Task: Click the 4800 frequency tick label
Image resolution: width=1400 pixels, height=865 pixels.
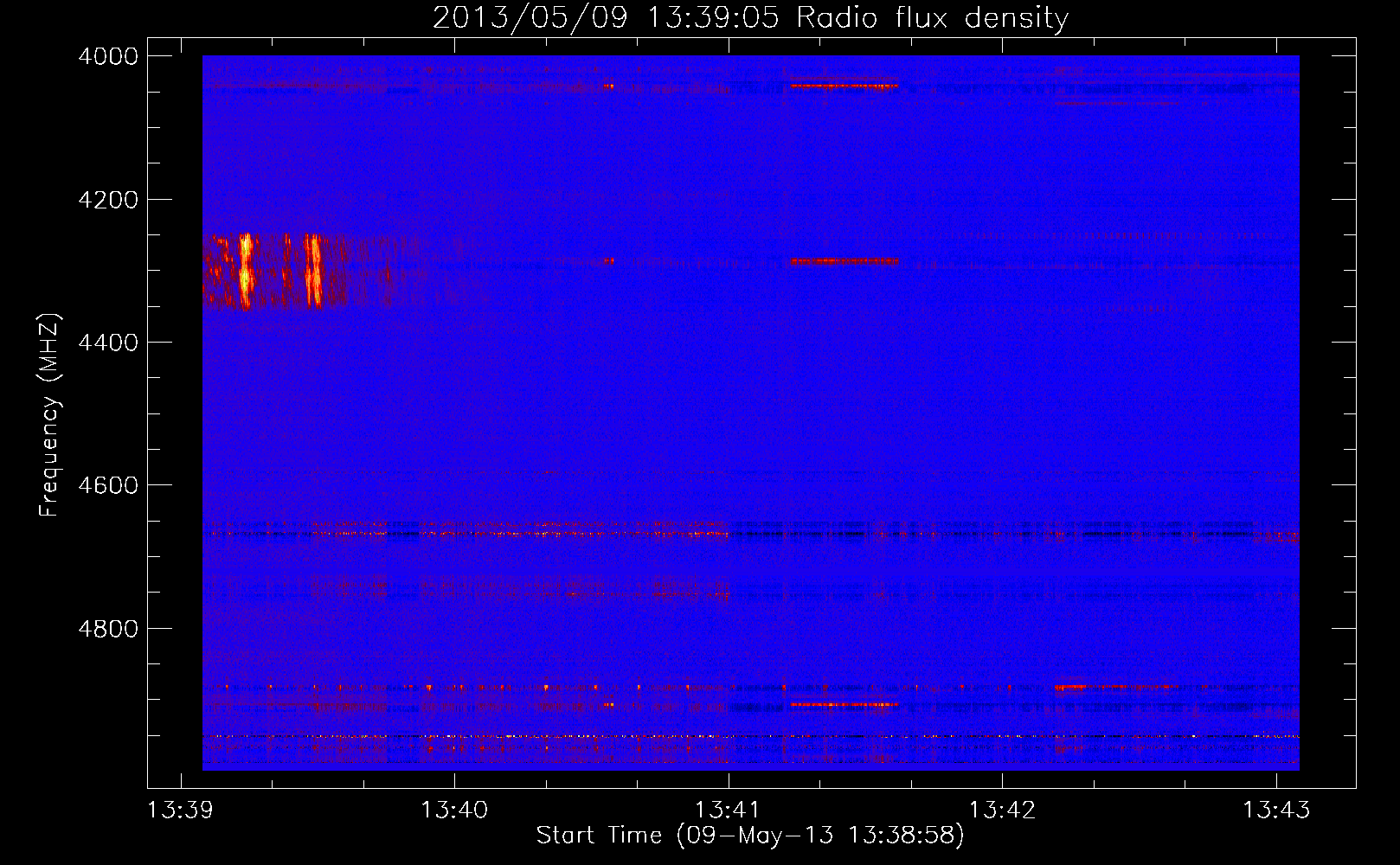Action: pos(107,628)
